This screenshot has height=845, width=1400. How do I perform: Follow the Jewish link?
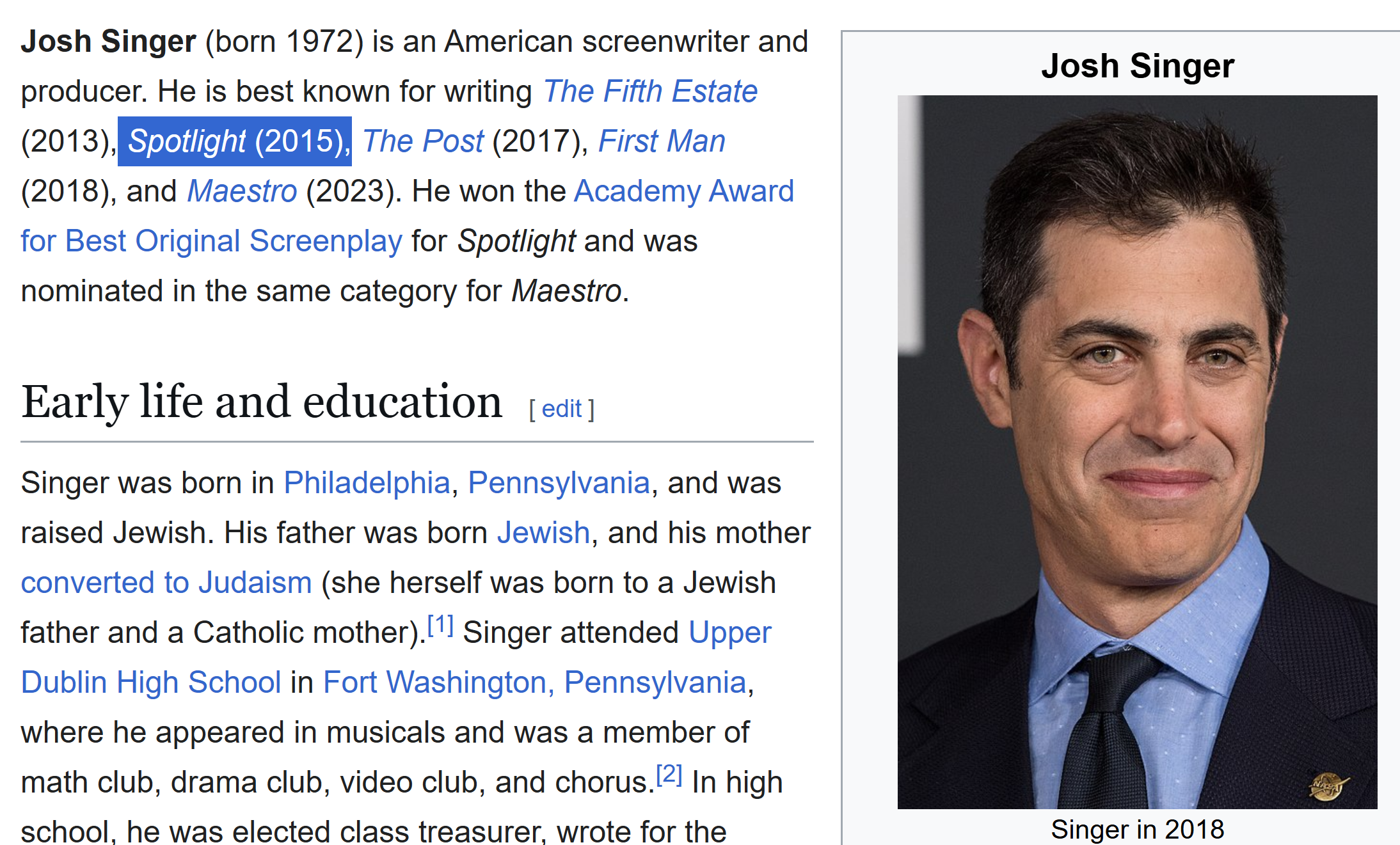543,533
